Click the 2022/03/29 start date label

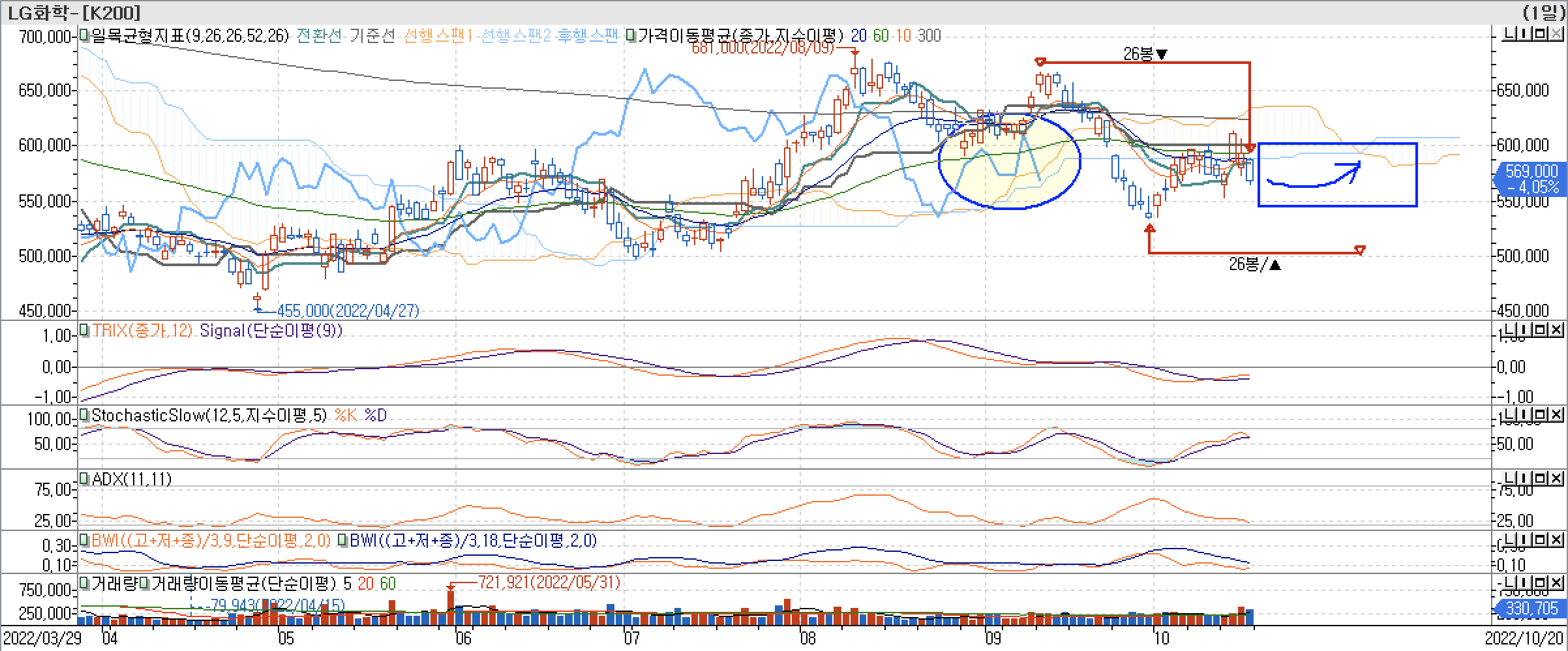(42, 638)
